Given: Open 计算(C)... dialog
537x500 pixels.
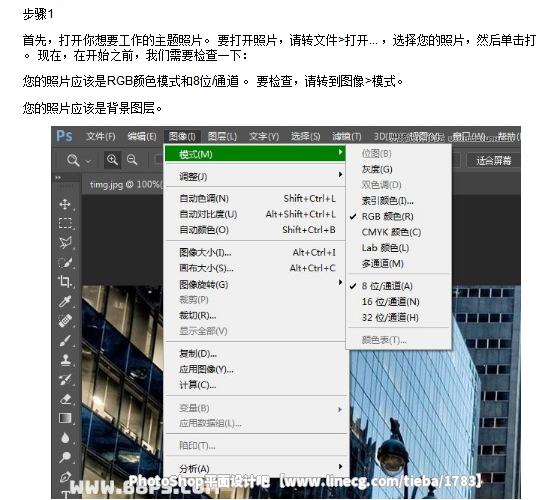Looking at the screenshot, I should [x=255, y=385].
